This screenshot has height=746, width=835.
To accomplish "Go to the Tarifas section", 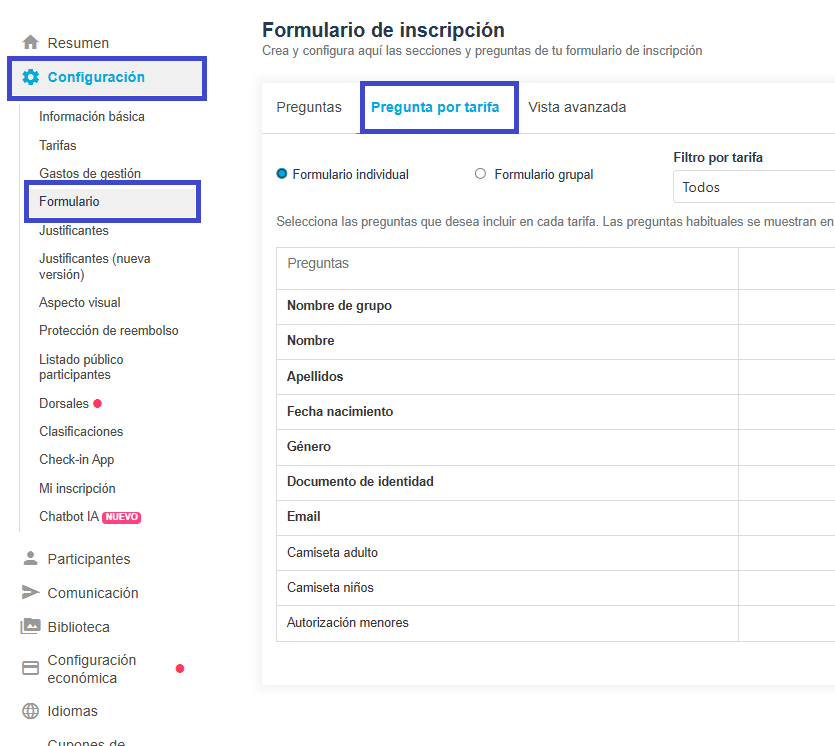I will click(x=58, y=145).
